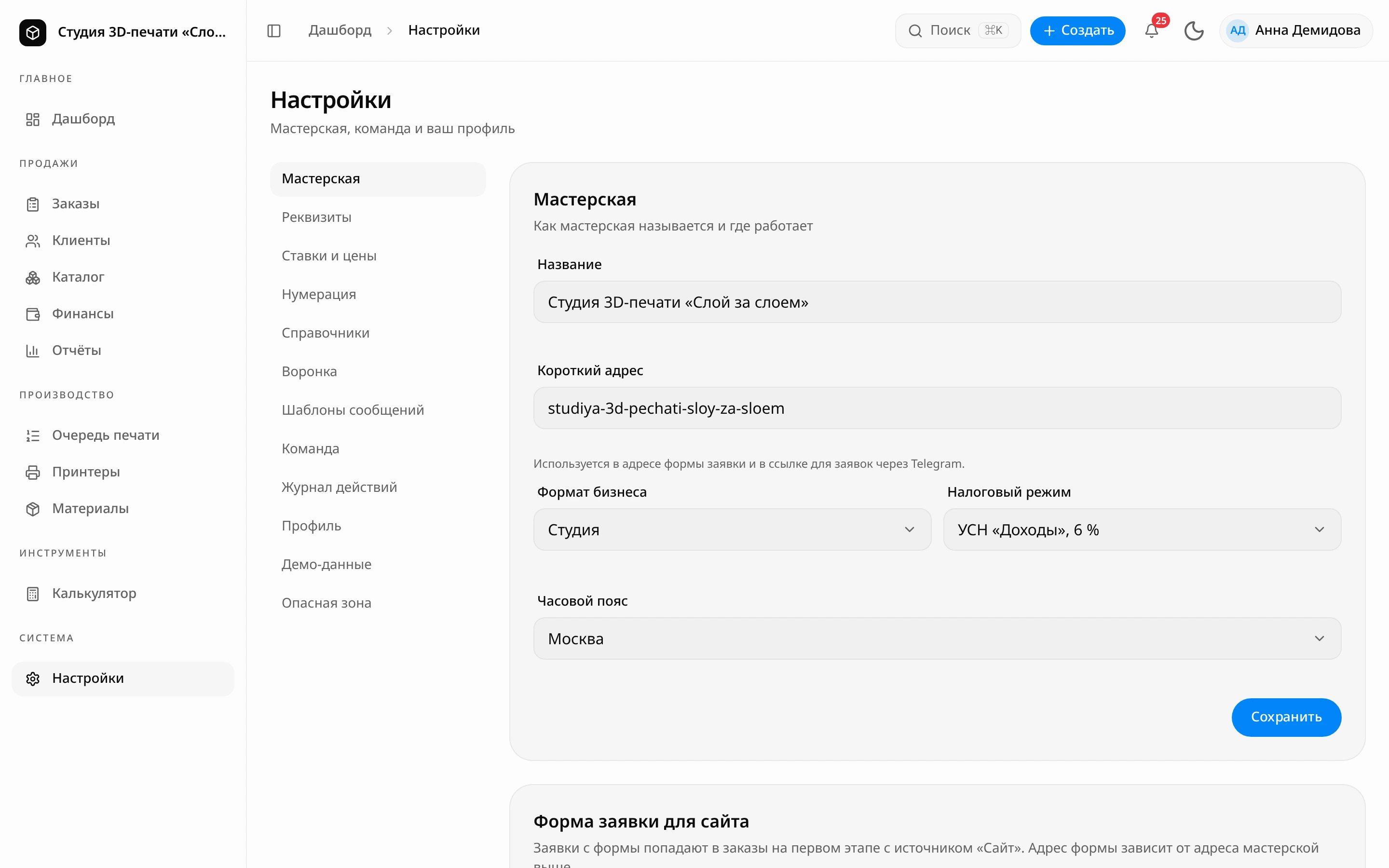
Task: Switch to the Справочники tab
Action: click(x=378, y=333)
